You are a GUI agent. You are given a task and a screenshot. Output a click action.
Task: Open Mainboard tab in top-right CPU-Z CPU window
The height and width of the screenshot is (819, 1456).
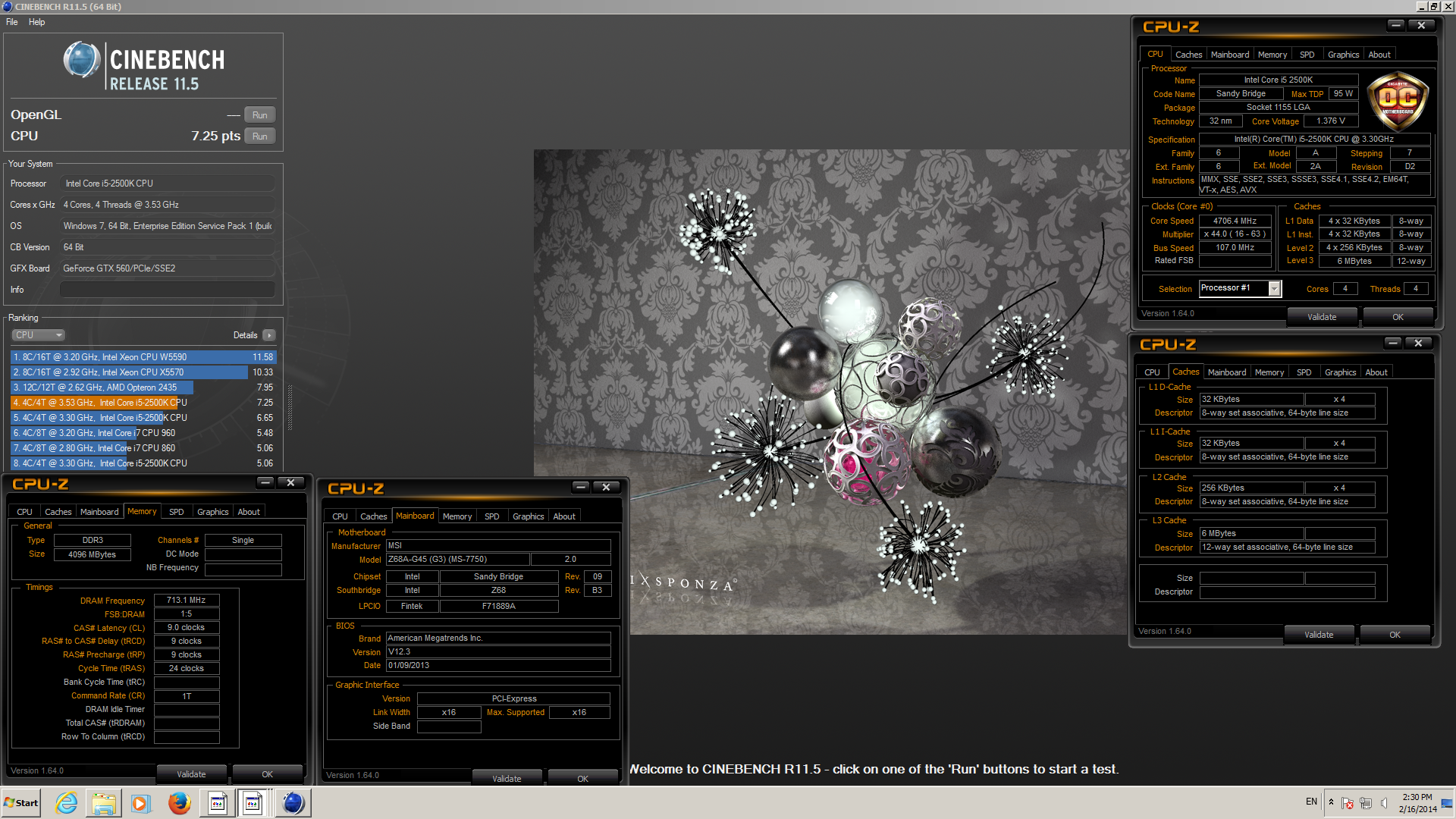click(x=1229, y=55)
